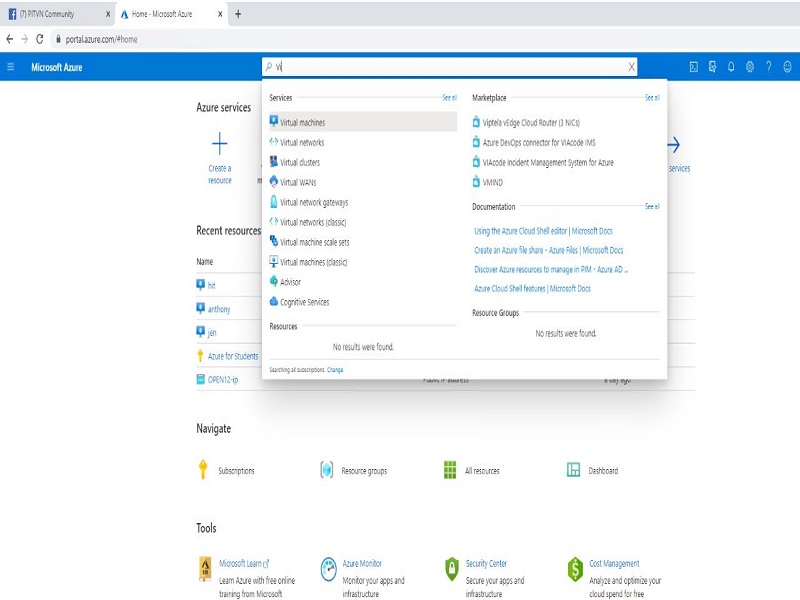Click Create a resource plus icon

[219, 143]
